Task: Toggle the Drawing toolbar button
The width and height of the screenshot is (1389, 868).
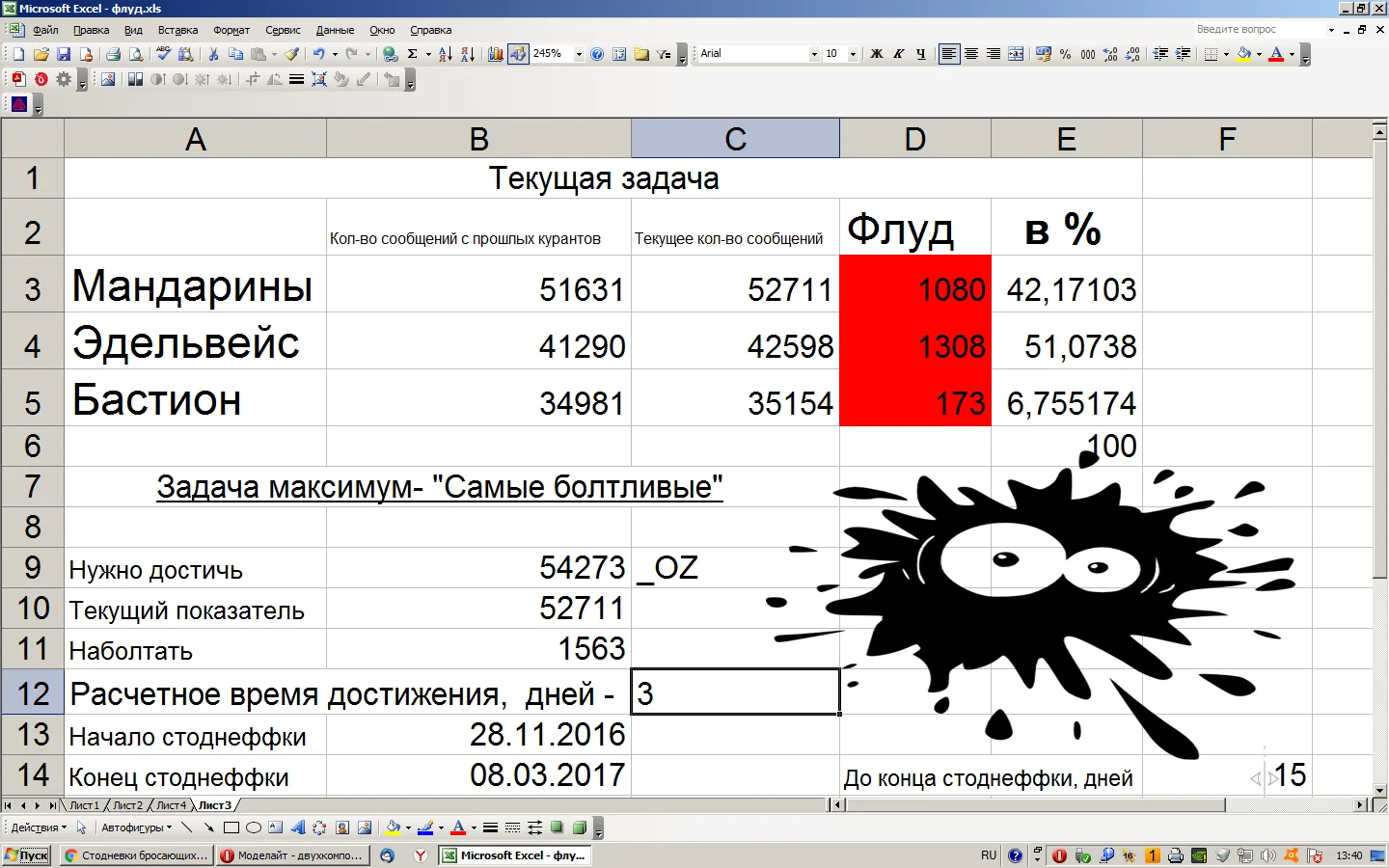Action: coord(518,54)
